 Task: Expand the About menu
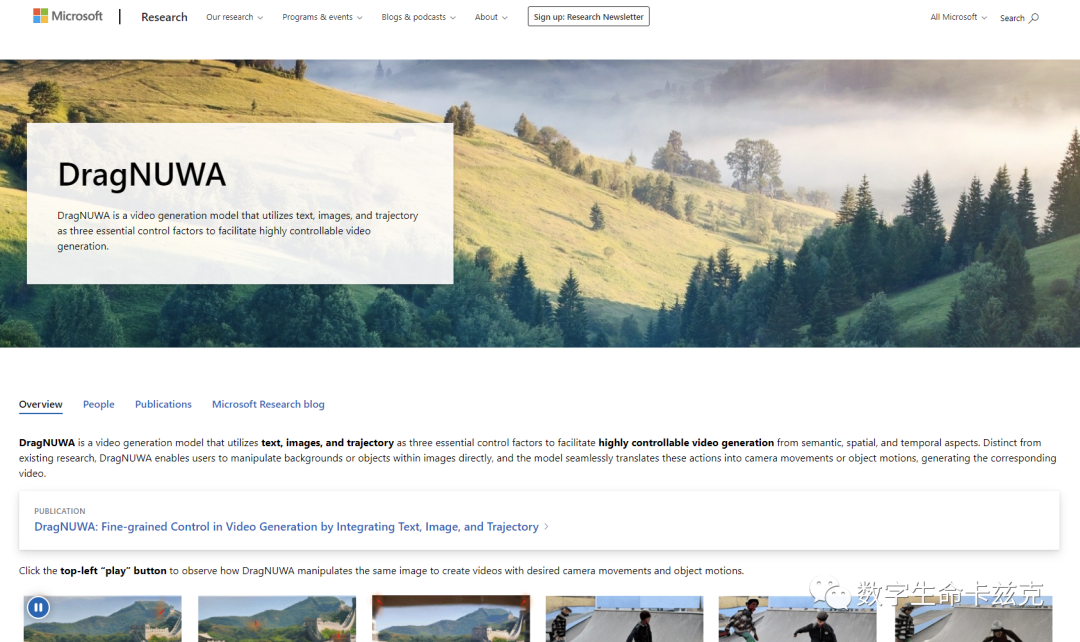click(x=490, y=17)
